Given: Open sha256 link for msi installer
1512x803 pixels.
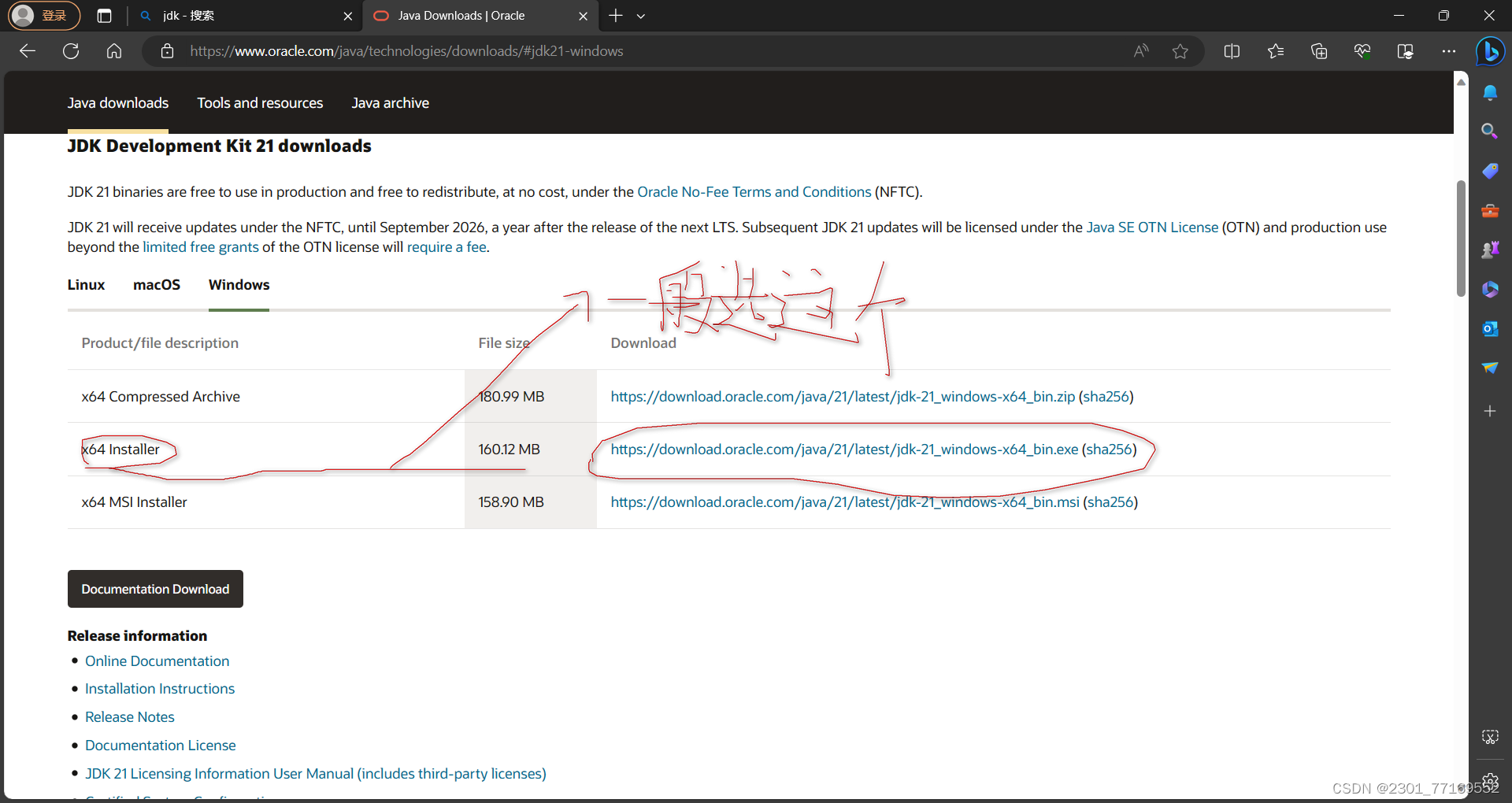Looking at the screenshot, I should (1110, 502).
